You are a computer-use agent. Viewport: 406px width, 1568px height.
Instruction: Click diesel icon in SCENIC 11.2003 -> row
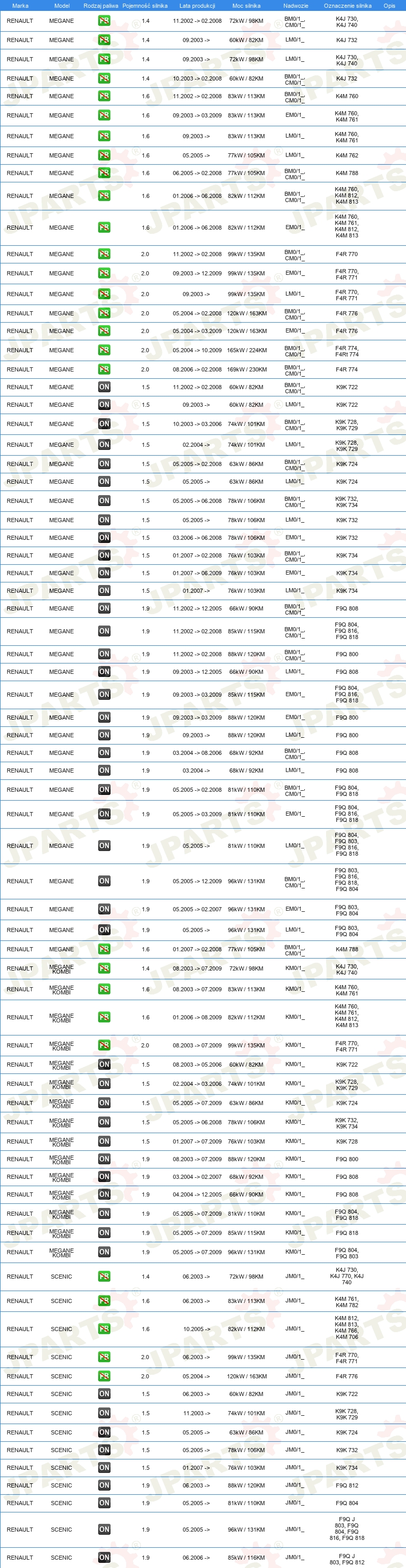[104, 1413]
